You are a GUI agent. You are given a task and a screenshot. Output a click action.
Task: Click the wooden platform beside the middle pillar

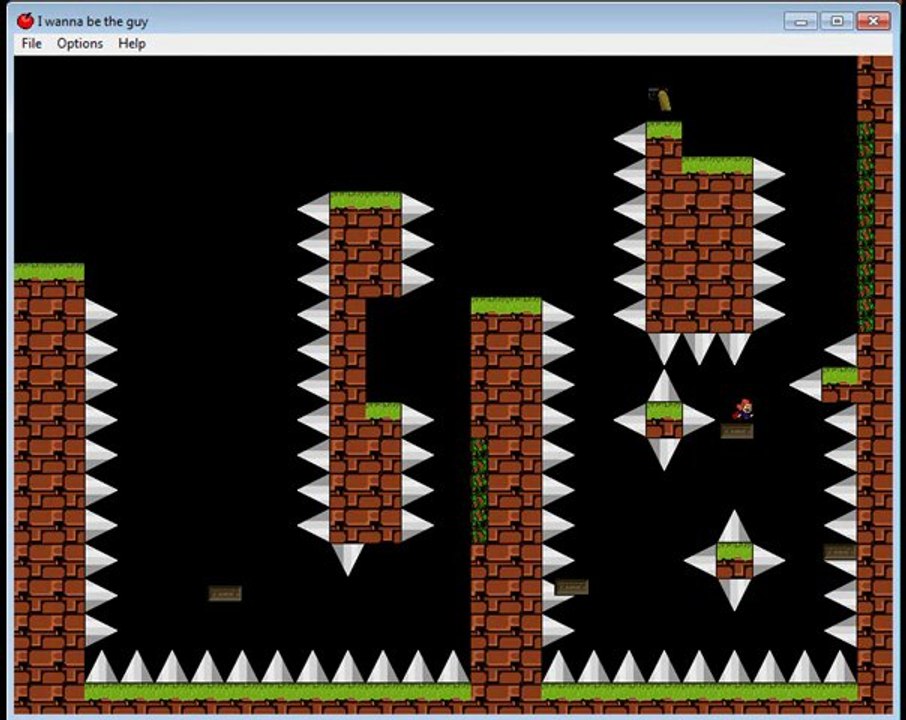tap(571, 587)
